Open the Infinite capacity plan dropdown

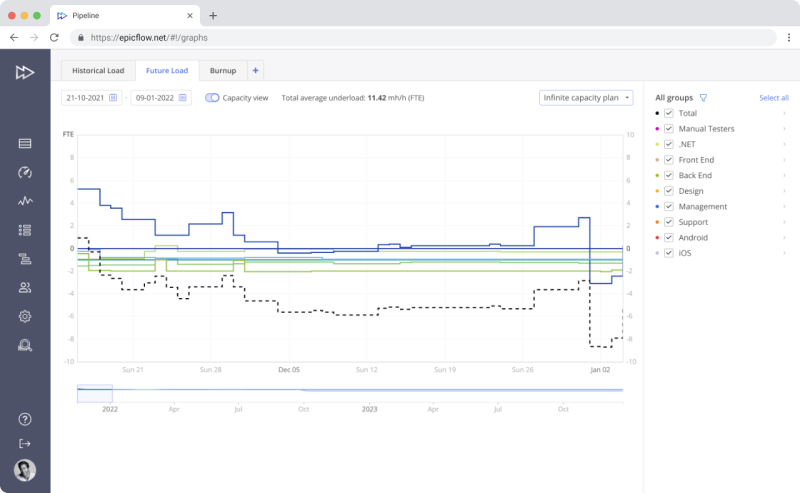click(x=585, y=98)
